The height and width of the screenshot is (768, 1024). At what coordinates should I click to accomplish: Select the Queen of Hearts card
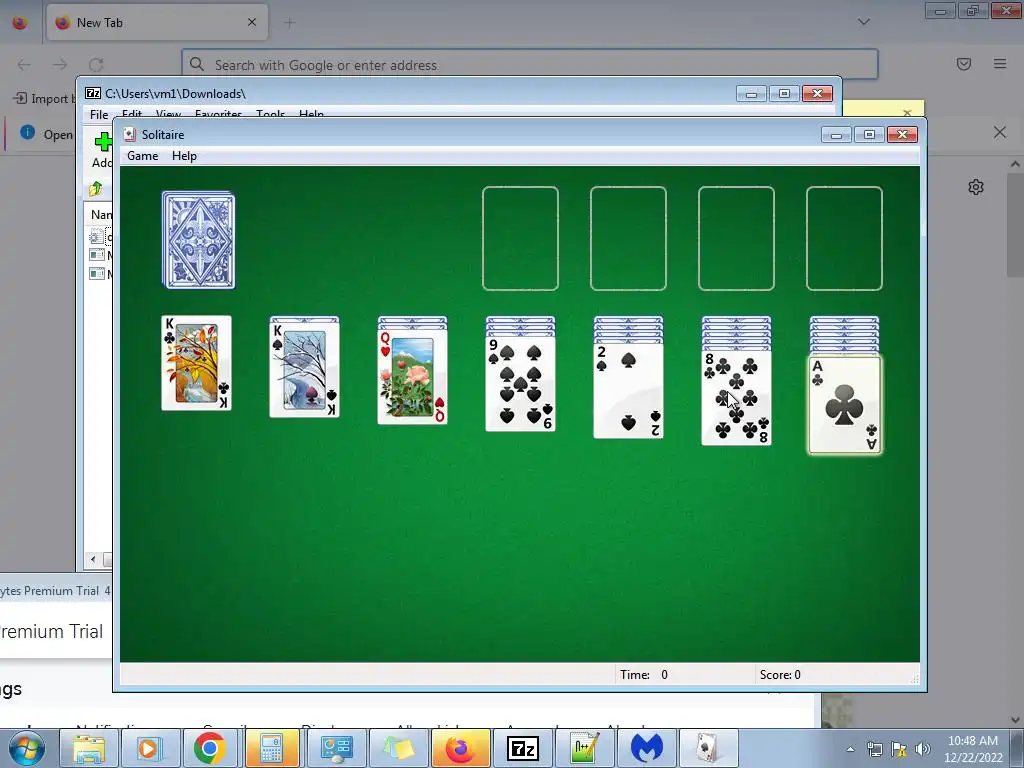[413, 377]
